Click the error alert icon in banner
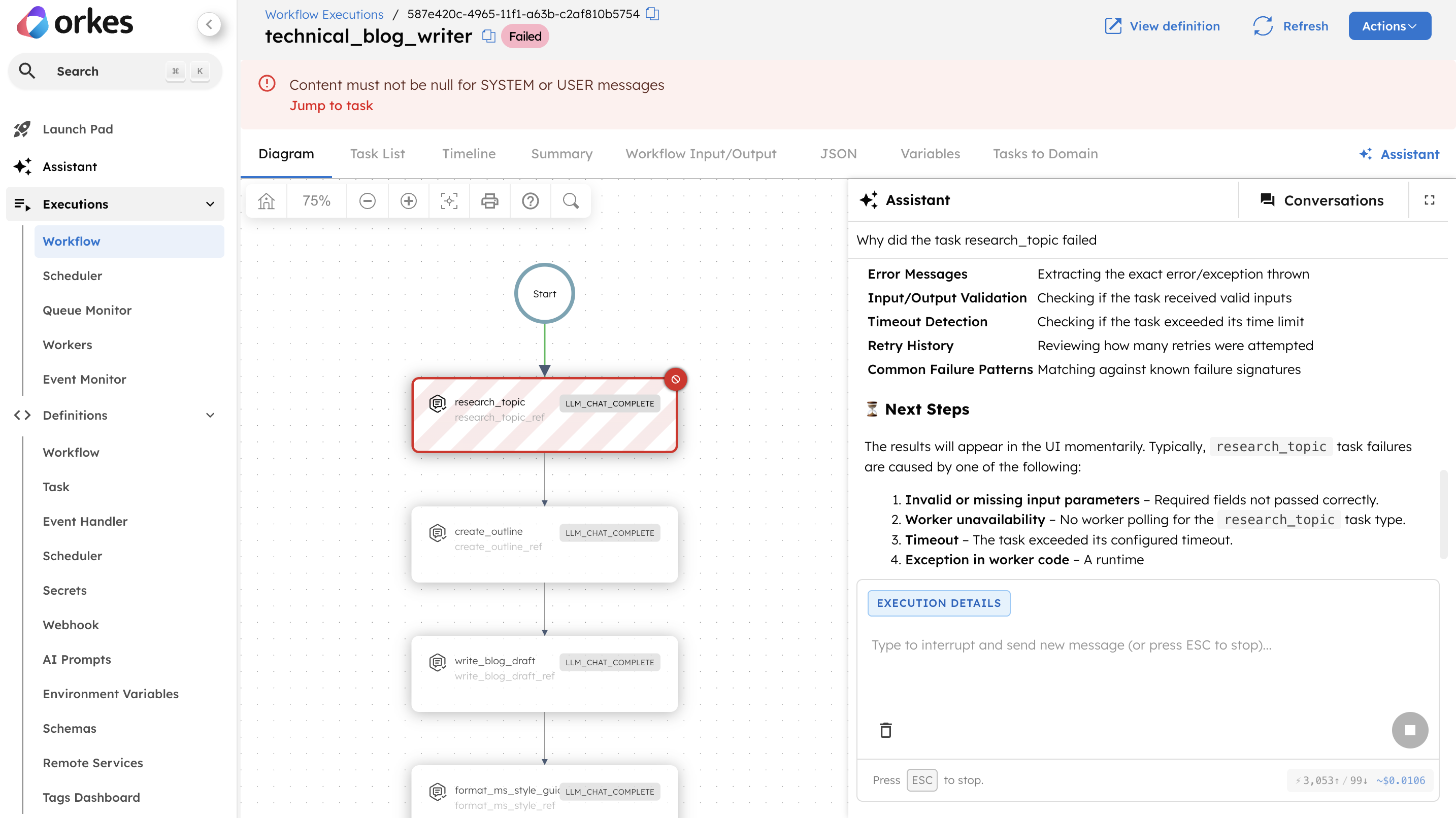This screenshot has width=1456, height=818. pyautogui.click(x=267, y=84)
